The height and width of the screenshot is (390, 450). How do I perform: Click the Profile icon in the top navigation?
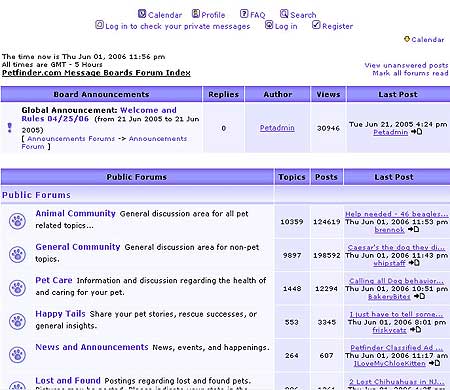196,14
